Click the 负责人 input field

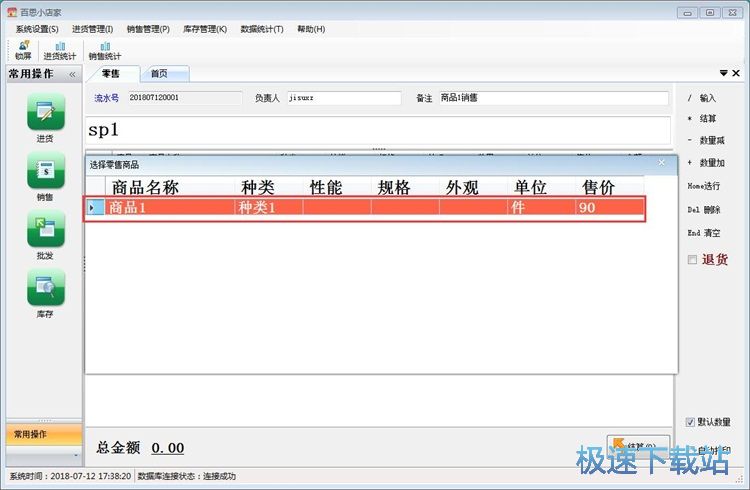tap(344, 98)
